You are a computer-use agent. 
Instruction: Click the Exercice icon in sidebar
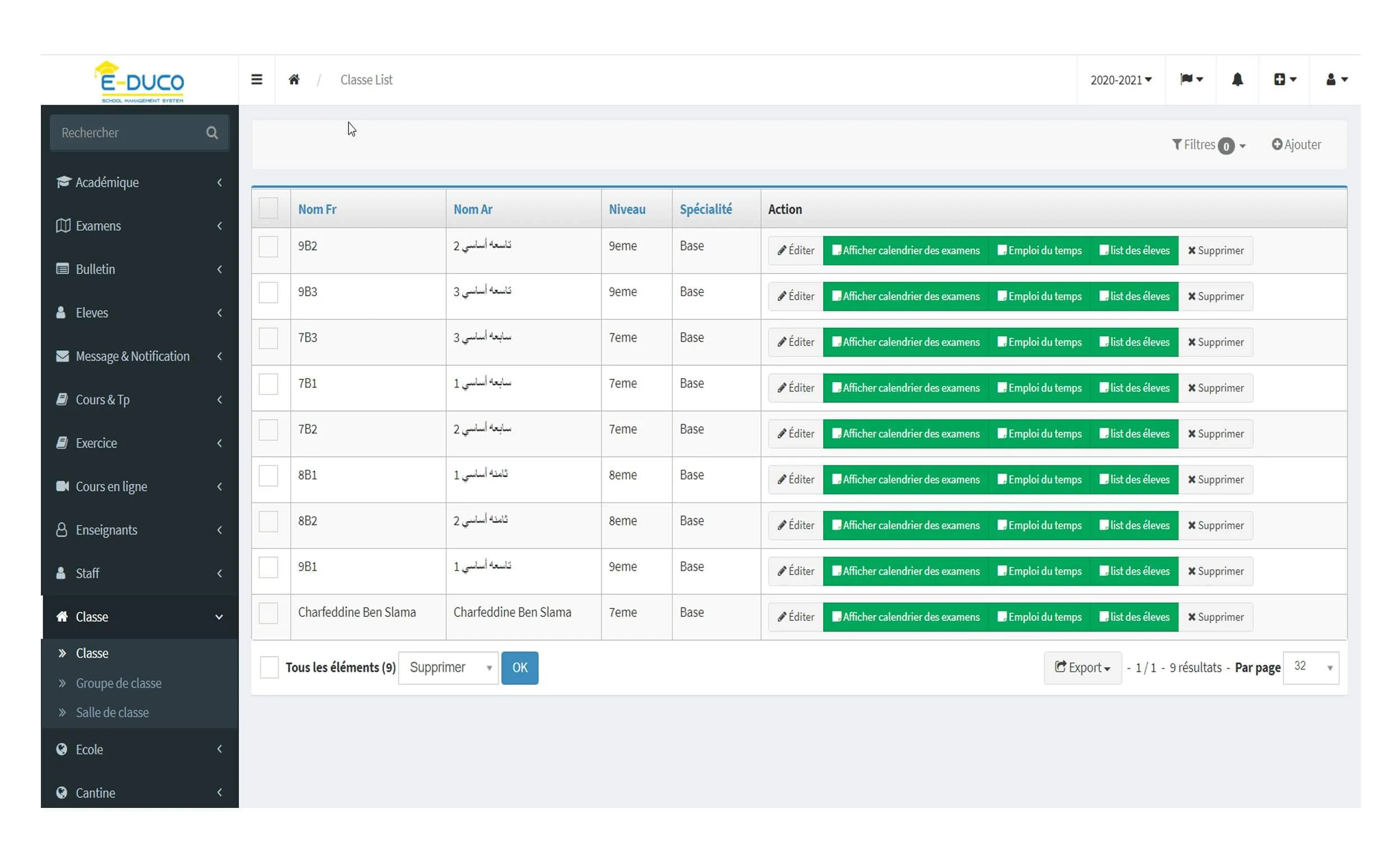(x=62, y=443)
